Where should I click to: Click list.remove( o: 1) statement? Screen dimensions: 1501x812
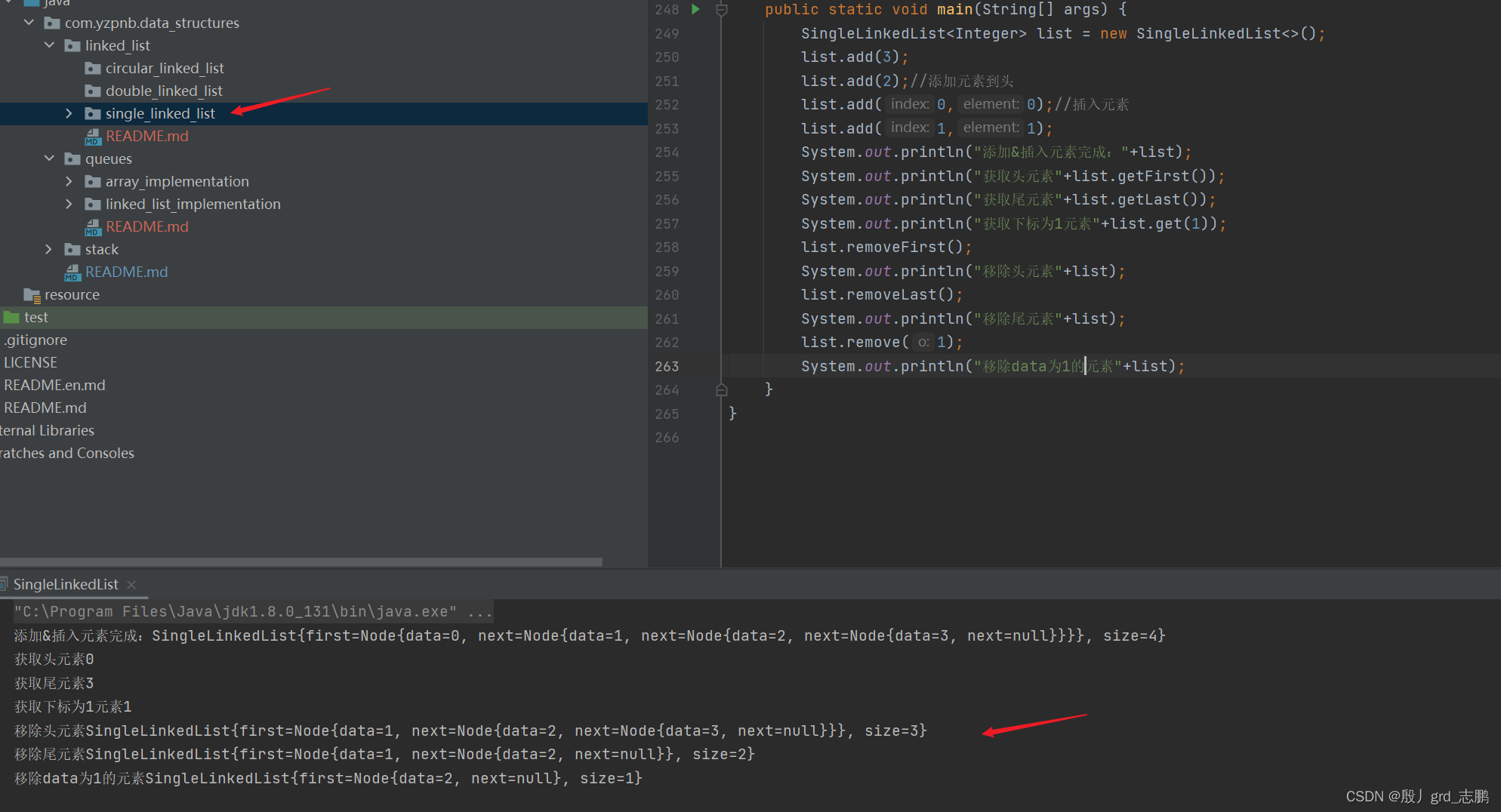coord(882,343)
